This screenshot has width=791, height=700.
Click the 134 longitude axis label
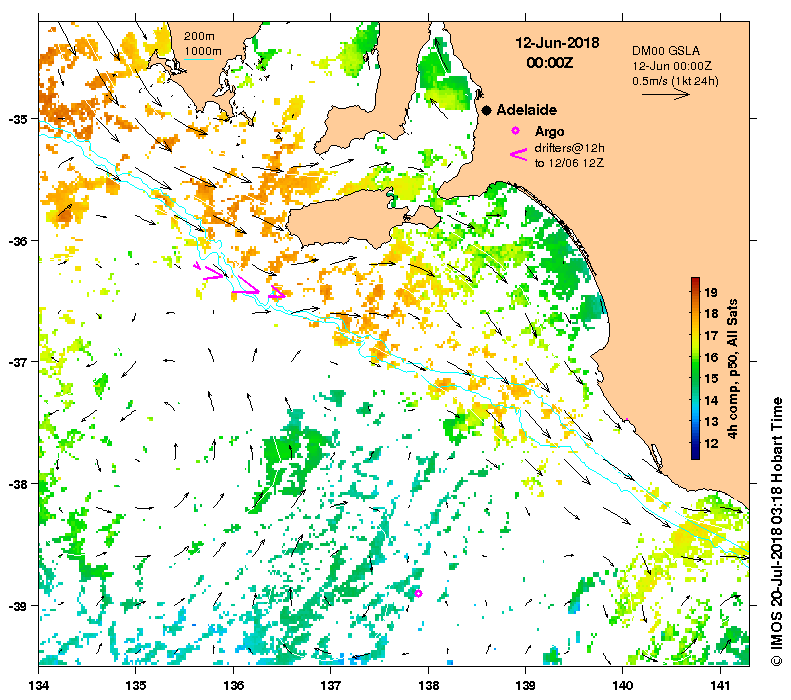39,685
